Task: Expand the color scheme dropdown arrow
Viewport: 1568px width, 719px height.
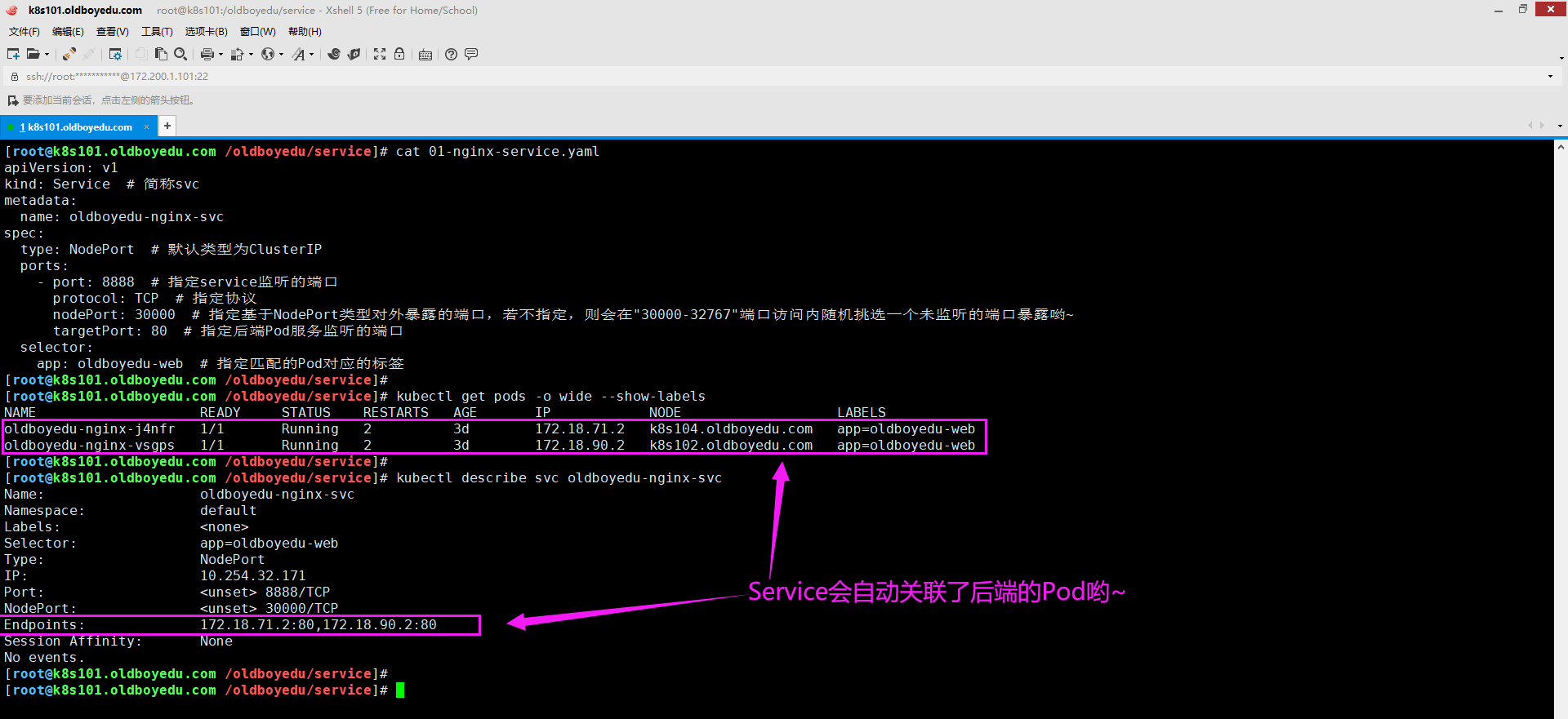Action: [x=251, y=55]
